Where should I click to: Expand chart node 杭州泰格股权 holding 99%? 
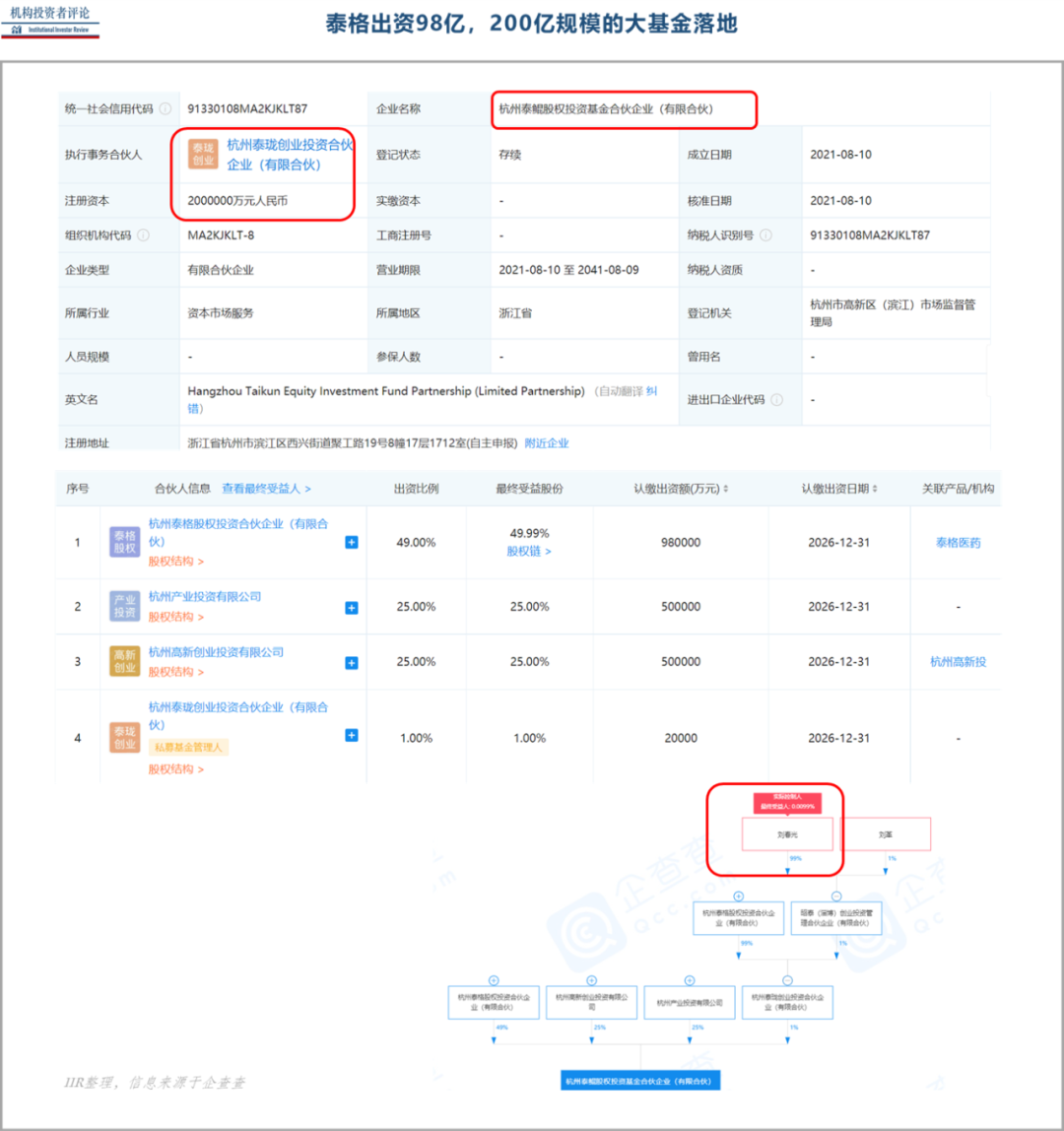click(x=739, y=897)
